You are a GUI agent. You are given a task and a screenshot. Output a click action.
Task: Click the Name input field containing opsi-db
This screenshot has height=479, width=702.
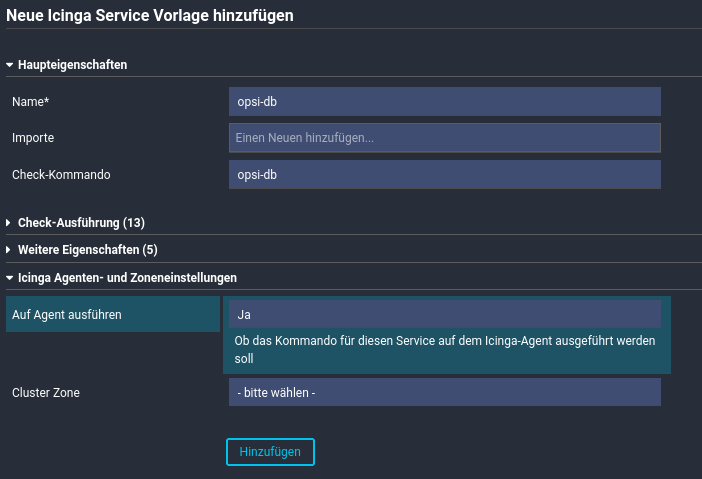[x=445, y=102]
